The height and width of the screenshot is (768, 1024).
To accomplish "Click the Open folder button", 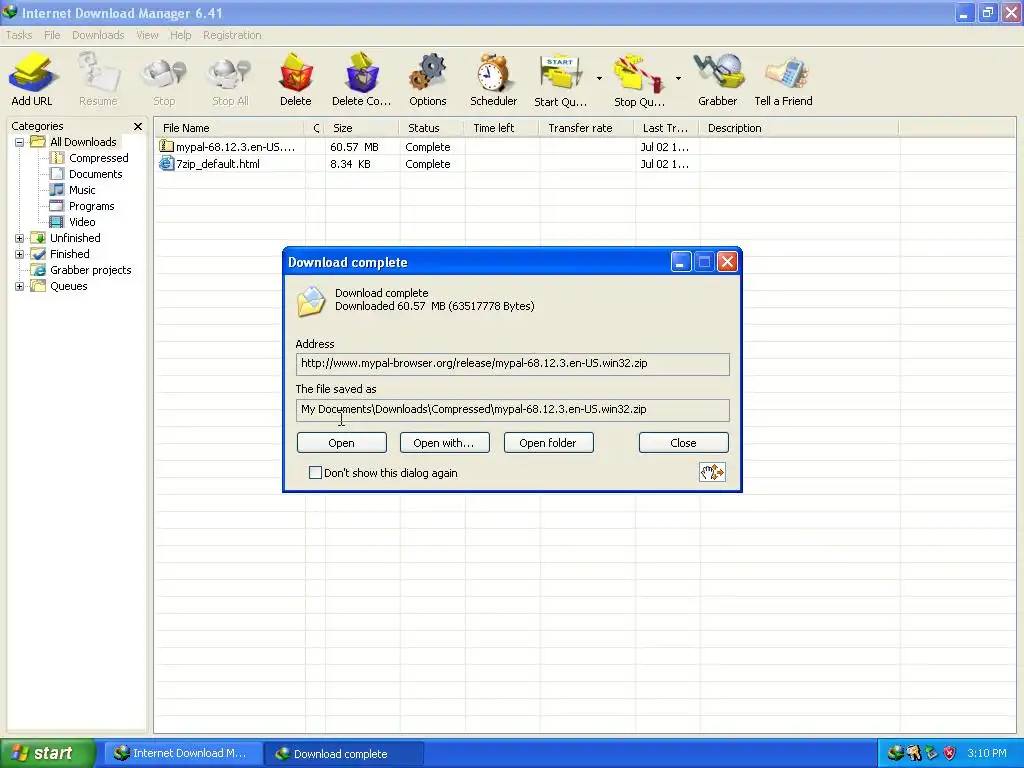I will (x=548, y=443).
